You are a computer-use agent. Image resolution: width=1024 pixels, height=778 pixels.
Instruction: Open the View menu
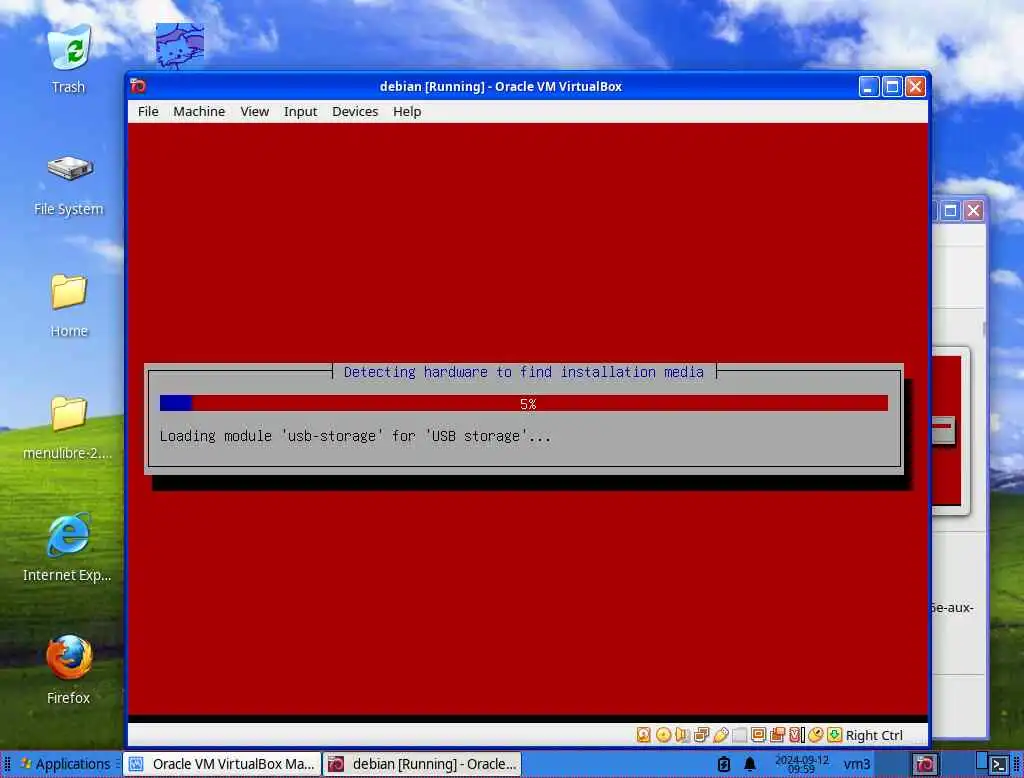coord(254,112)
